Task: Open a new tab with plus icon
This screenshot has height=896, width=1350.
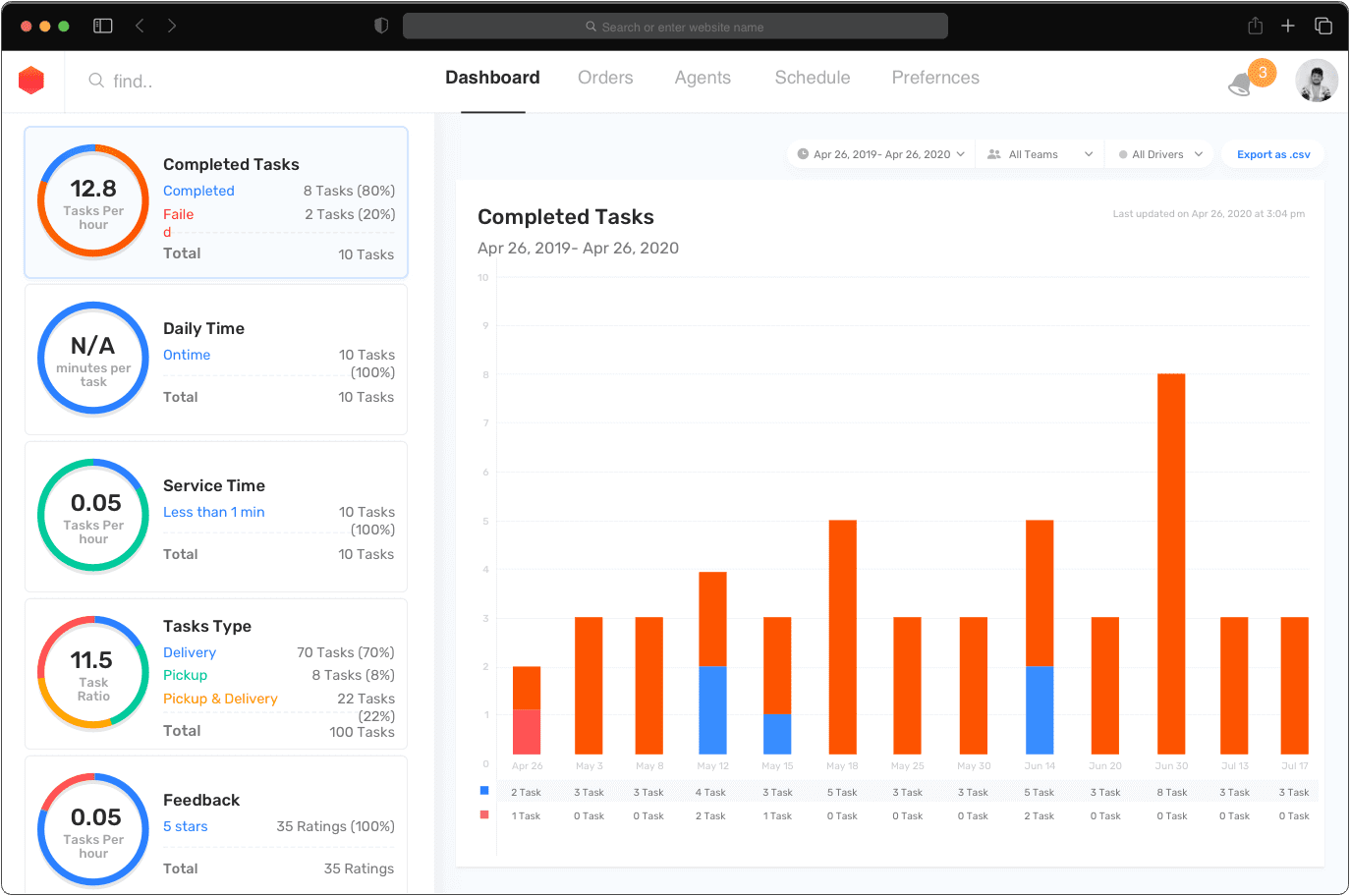Action: tap(1288, 26)
